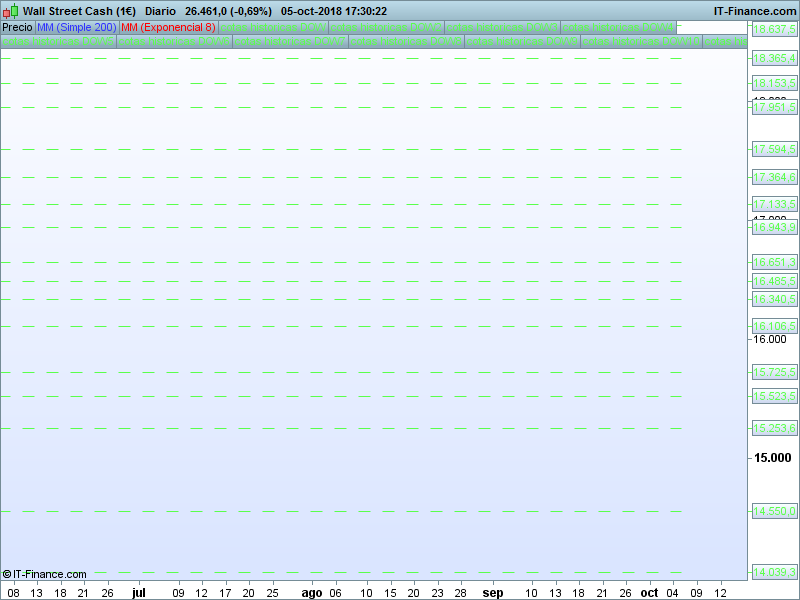Open the IT-Finance.com link at top right
This screenshot has width=800, height=600.
pyautogui.click(x=754, y=11)
